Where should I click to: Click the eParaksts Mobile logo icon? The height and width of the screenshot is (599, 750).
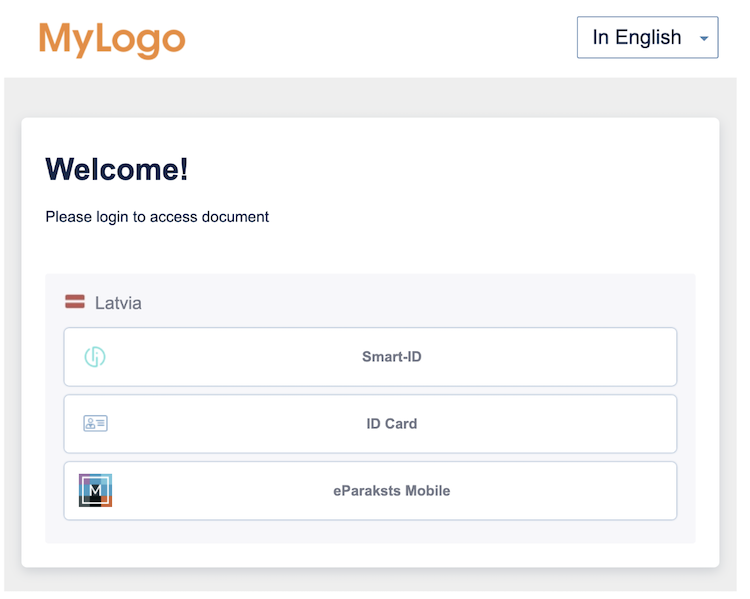click(95, 490)
